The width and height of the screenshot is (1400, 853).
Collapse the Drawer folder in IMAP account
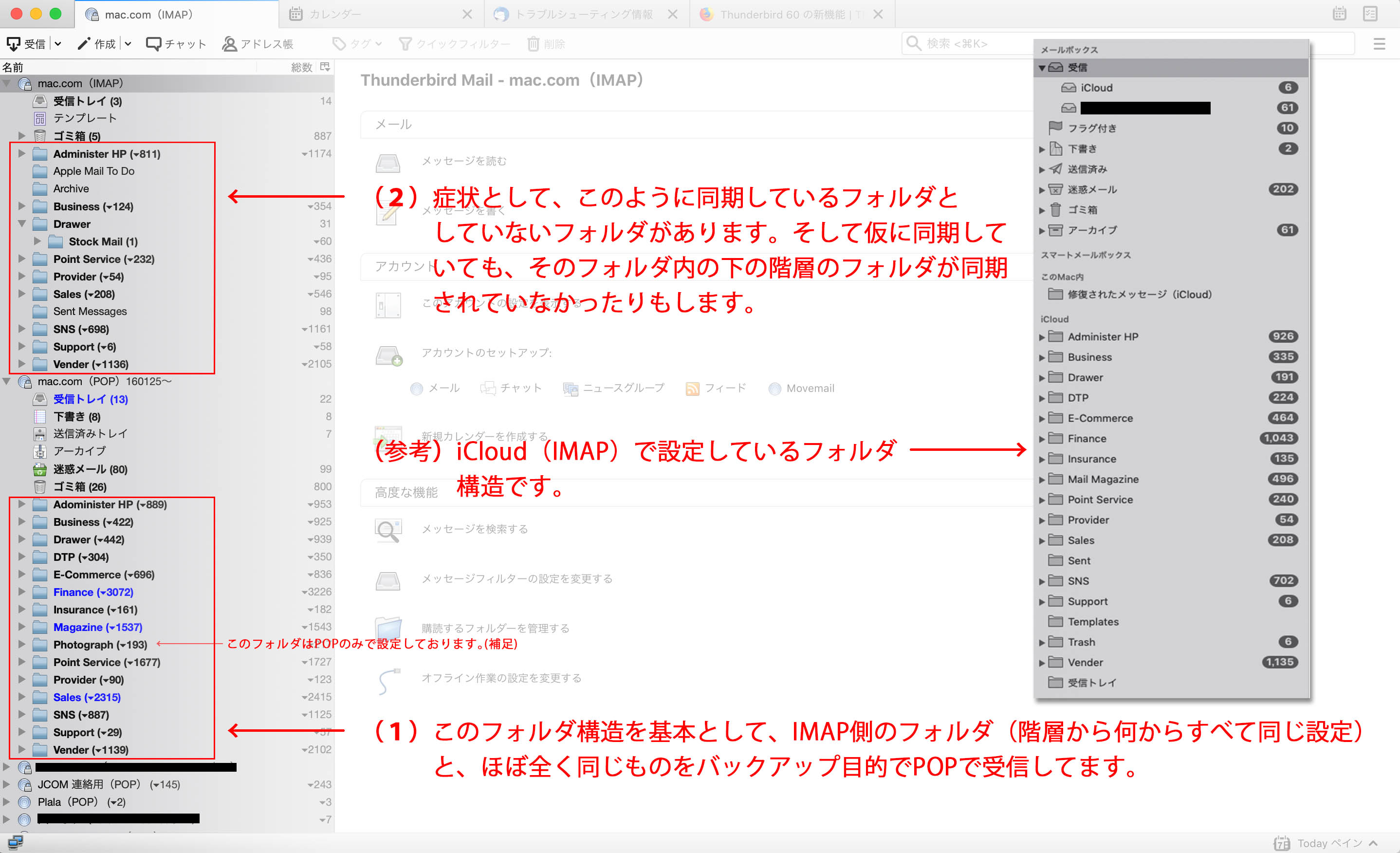22,224
